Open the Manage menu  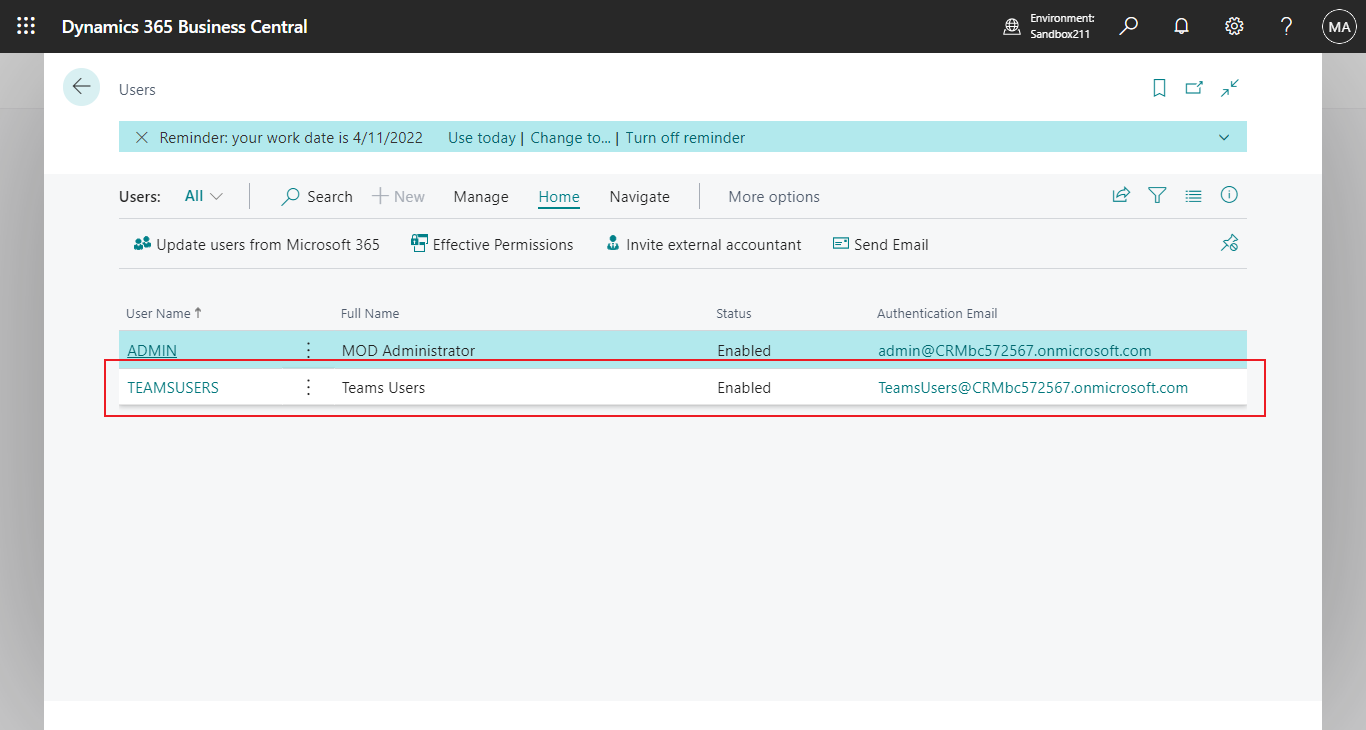pos(481,197)
